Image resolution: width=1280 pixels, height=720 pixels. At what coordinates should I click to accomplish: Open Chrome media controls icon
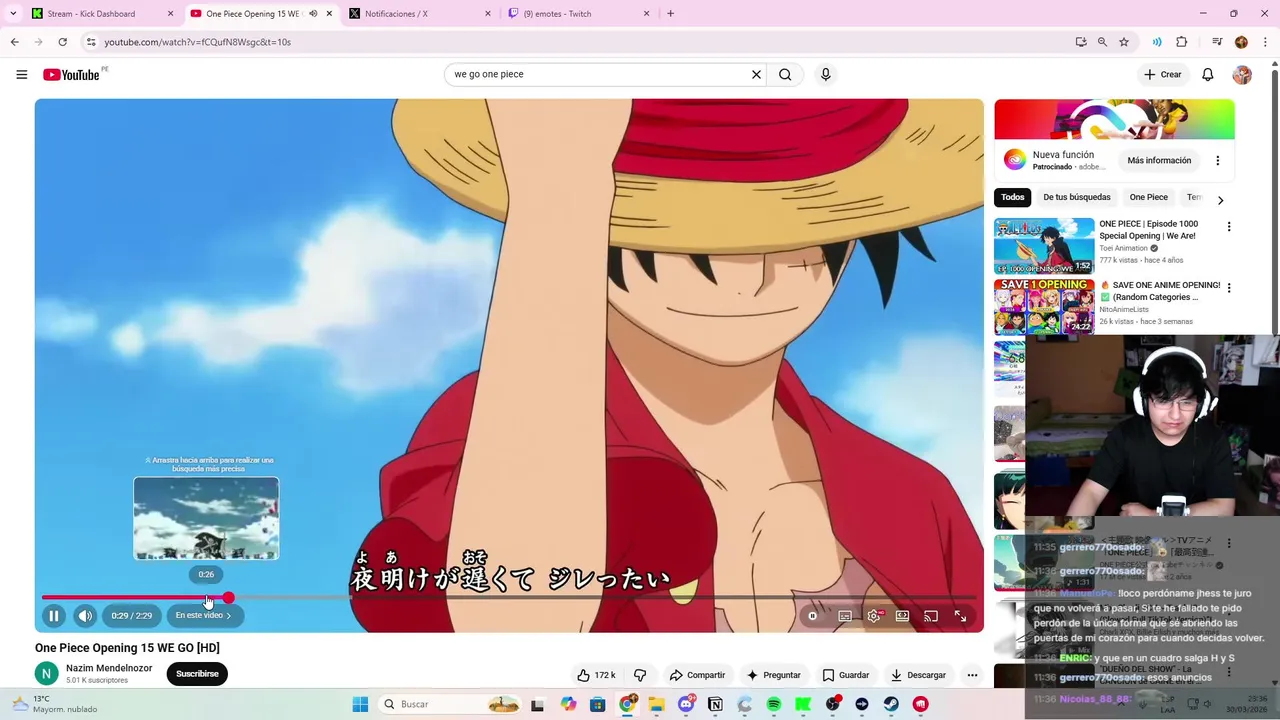pyautogui.click(x=1217, y=42)
